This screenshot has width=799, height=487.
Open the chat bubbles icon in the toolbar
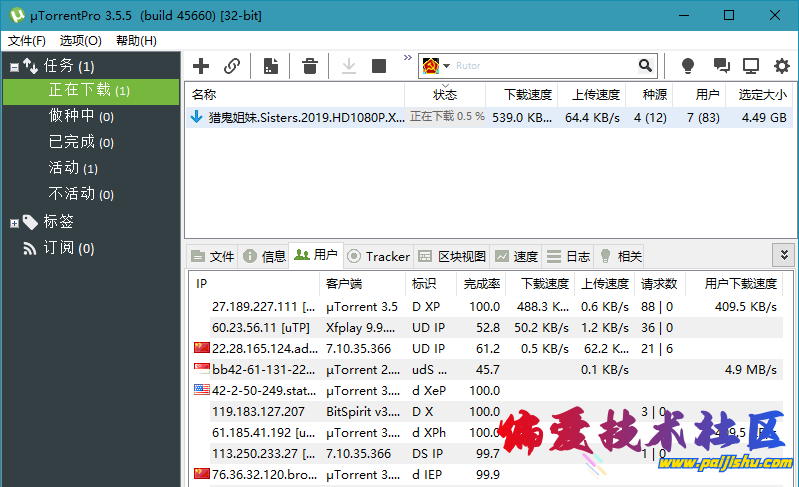(x=721, y=66)
